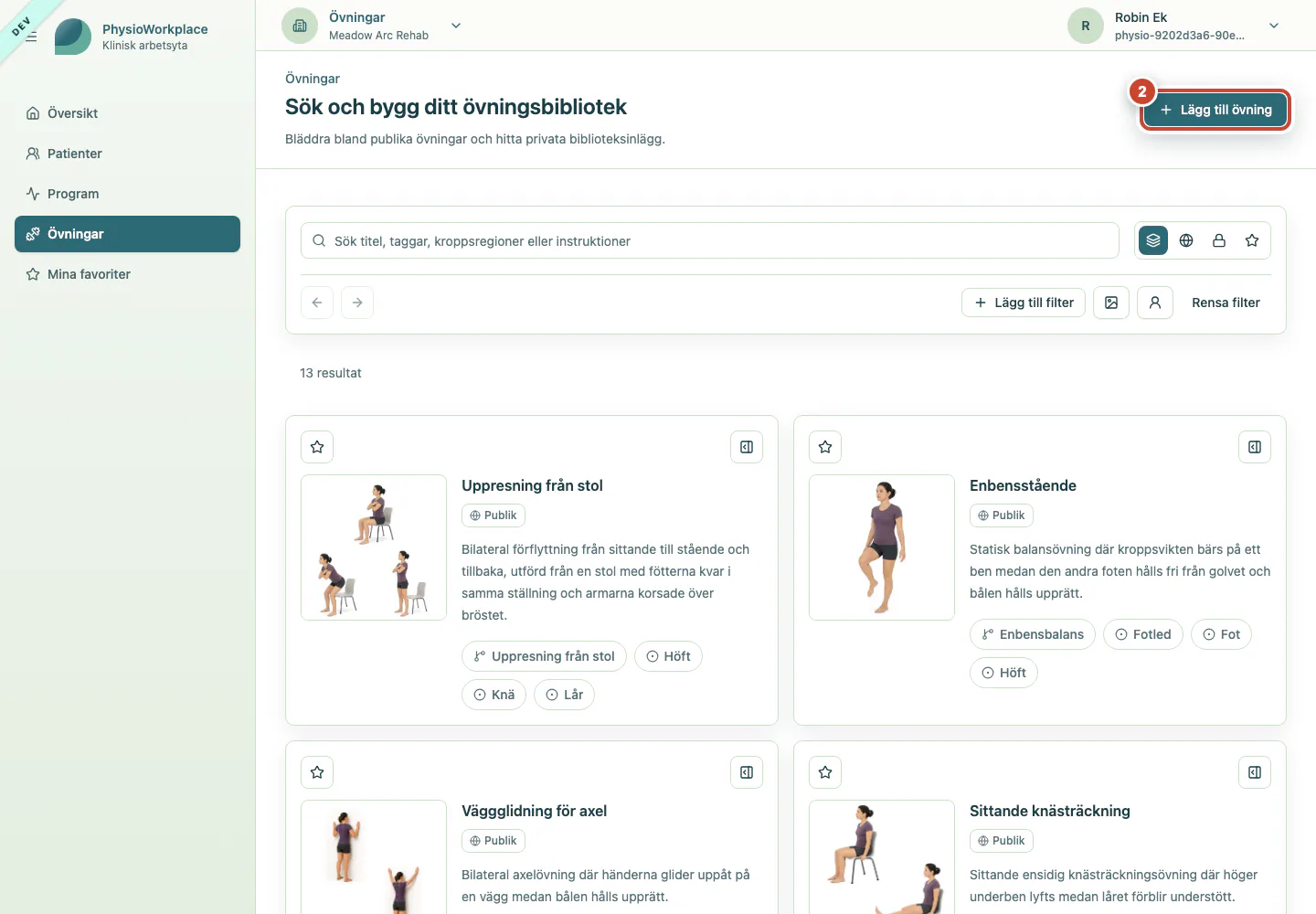Open Mina favoriter in the sidebar
The width and height of the screenshot is (1316, 914).
tap(127, 274)
